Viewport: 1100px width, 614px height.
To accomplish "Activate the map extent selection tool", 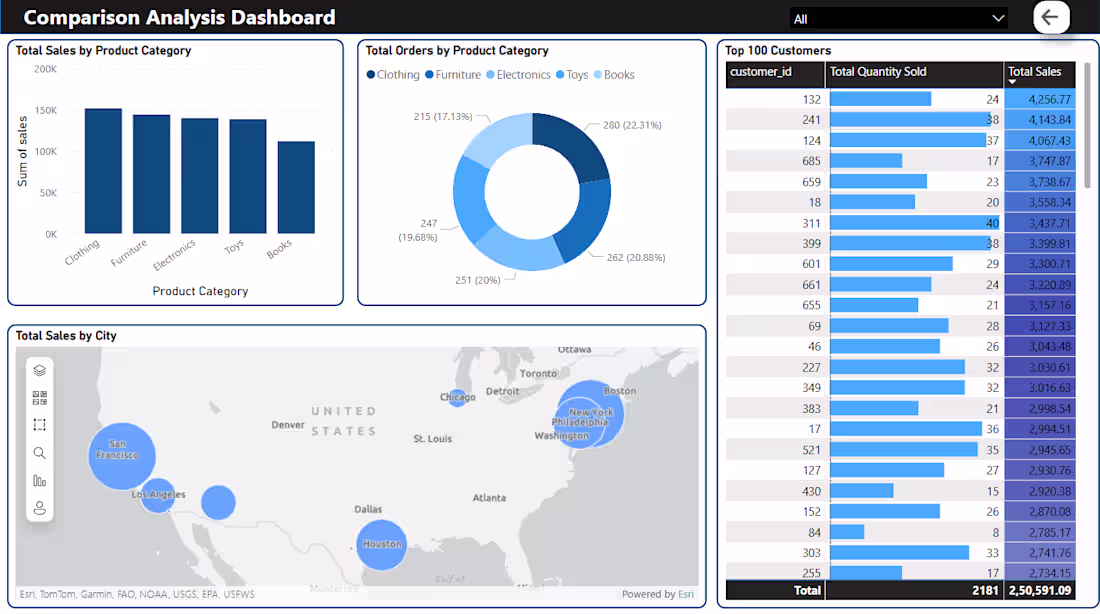I will click(x=40, y=424).
